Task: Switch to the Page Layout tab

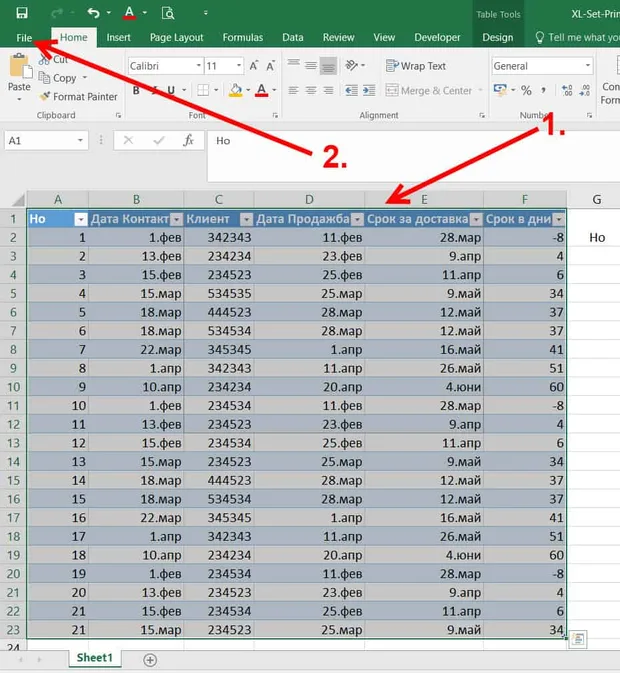Action: 176,38
